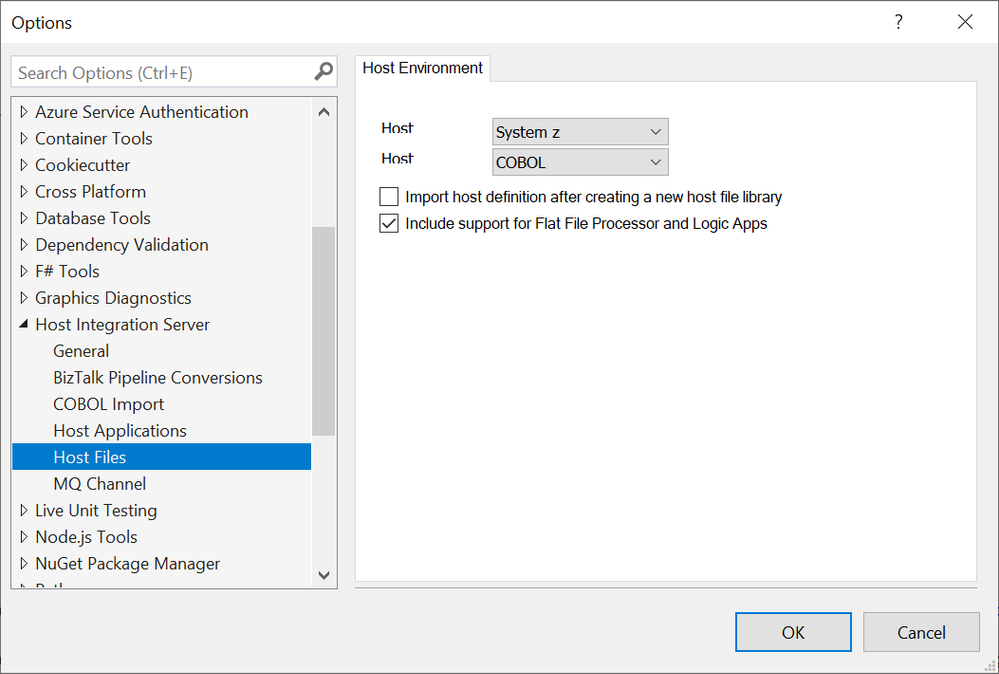Expand the Cookiecutter node
The image size is (999, 674).
point(24,165)
